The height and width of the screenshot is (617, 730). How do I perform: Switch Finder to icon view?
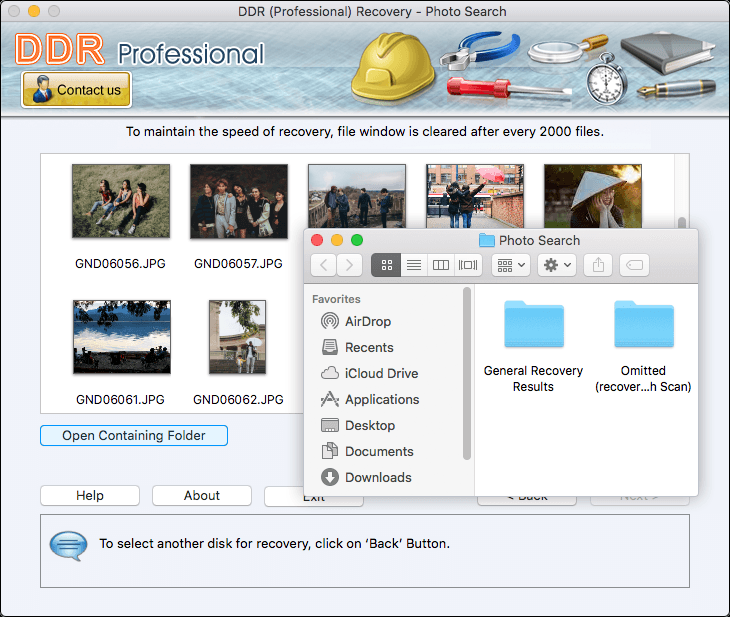pyautogui.click(x=386, y=265)
